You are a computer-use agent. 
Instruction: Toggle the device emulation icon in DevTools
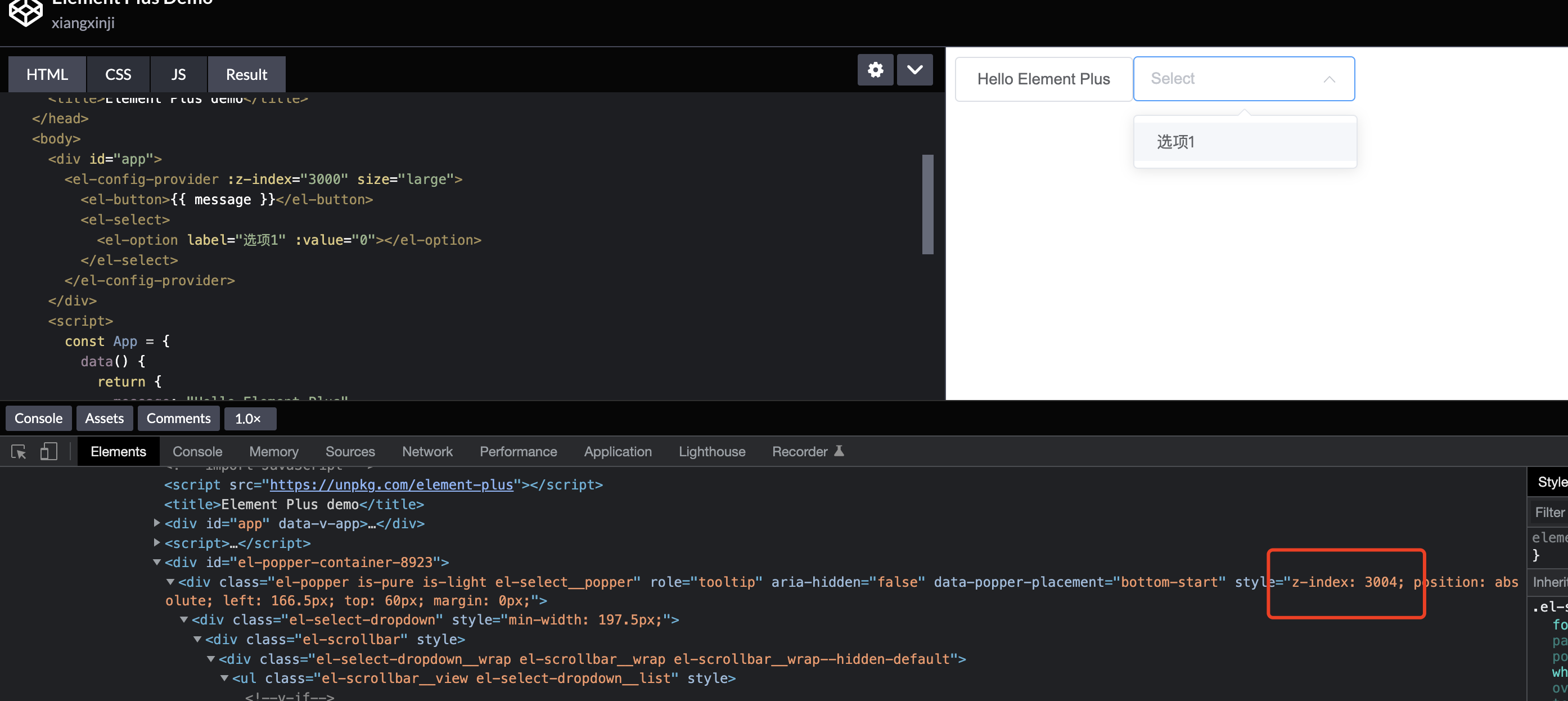48,451
